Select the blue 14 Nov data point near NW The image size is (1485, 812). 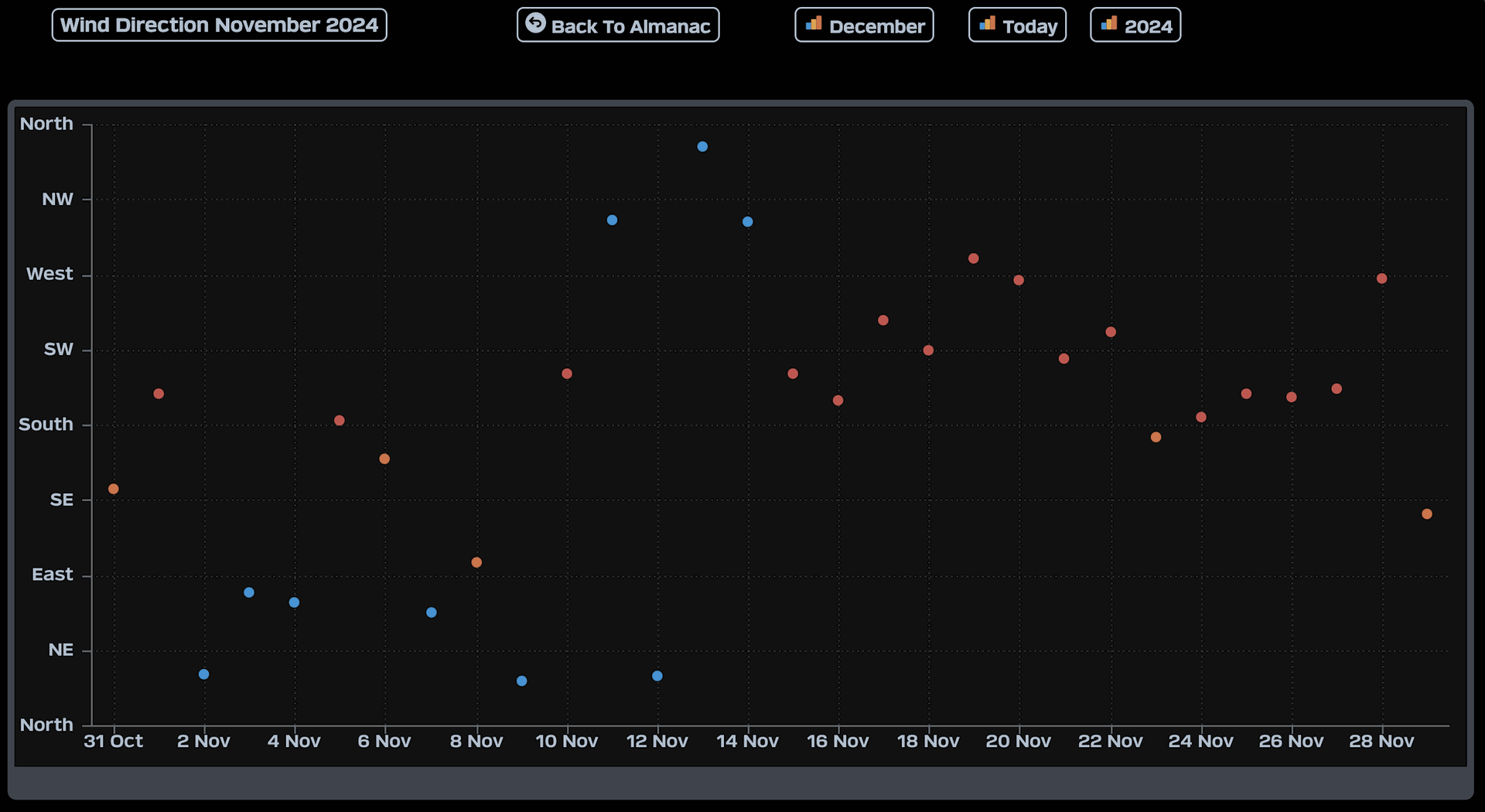click(x=747, y=222)
